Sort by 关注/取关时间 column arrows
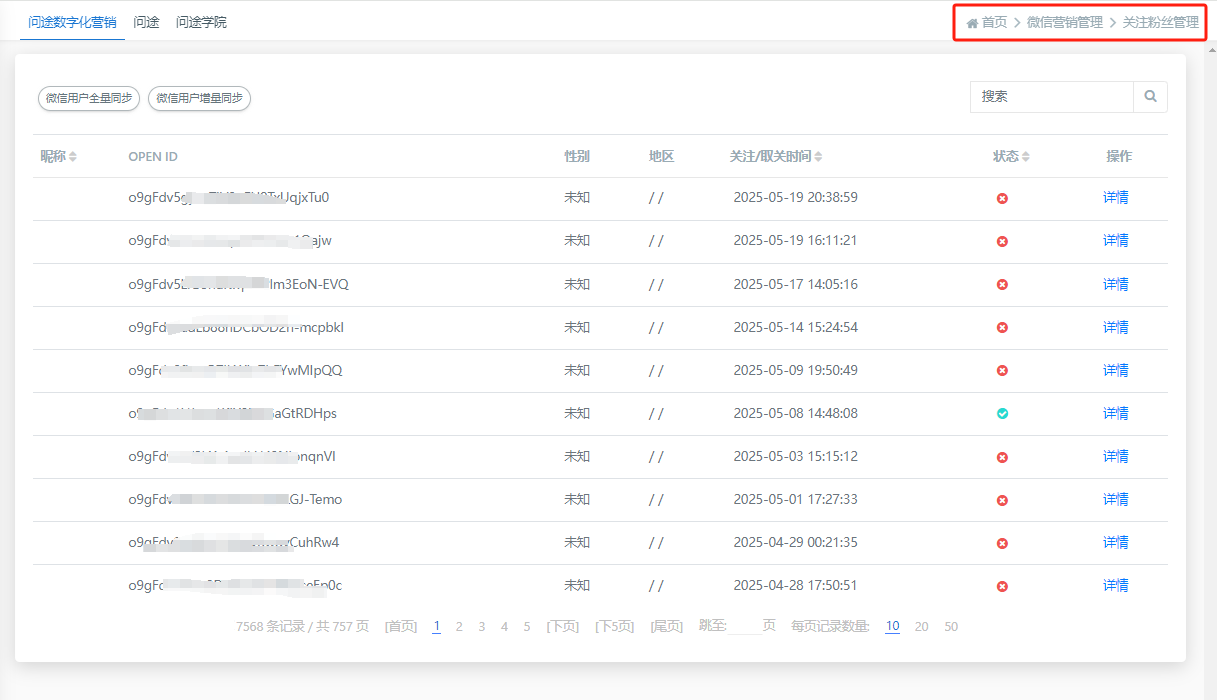 coord(819,157)
